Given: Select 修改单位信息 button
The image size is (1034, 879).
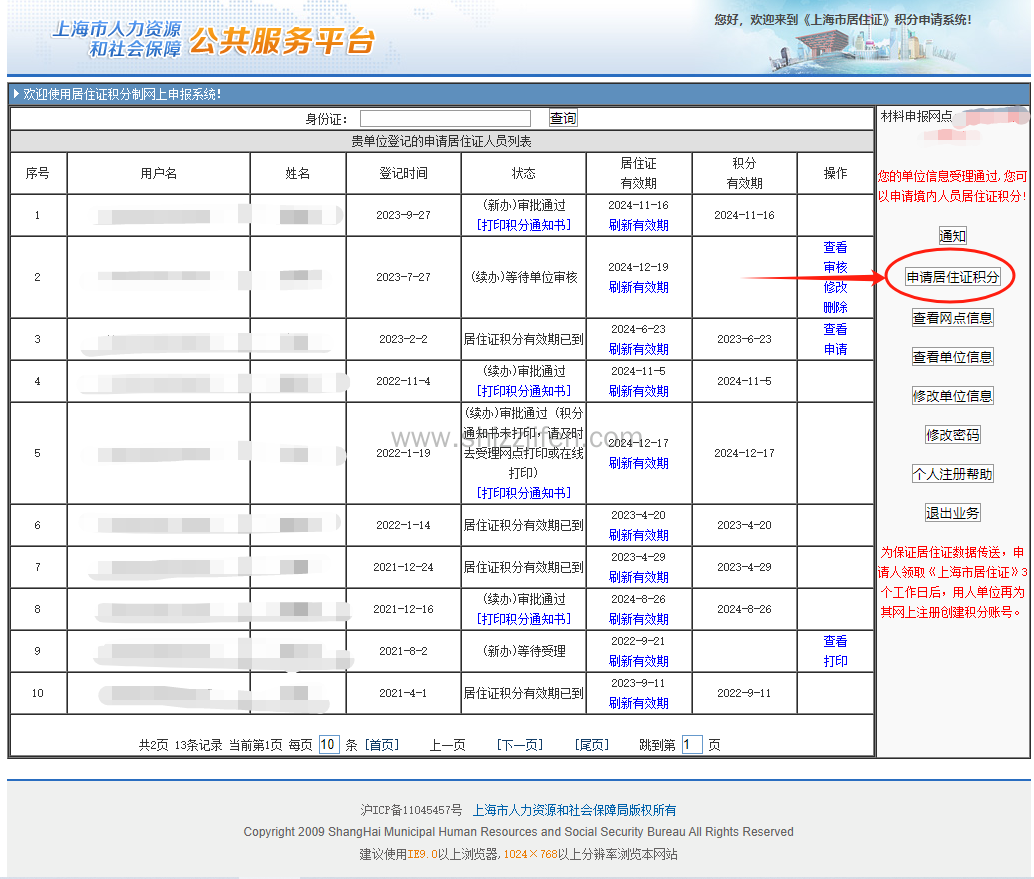Looking at the screenshot, I should (952, 396).
